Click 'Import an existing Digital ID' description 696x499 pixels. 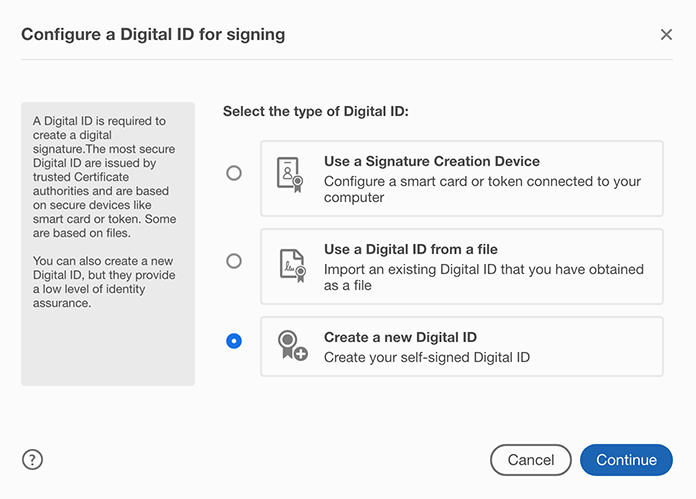click(483, 277)
